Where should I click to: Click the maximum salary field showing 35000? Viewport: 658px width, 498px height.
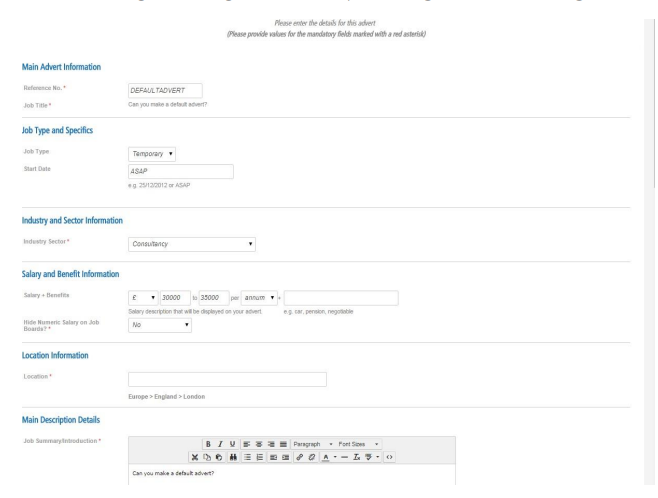point(214,298)
